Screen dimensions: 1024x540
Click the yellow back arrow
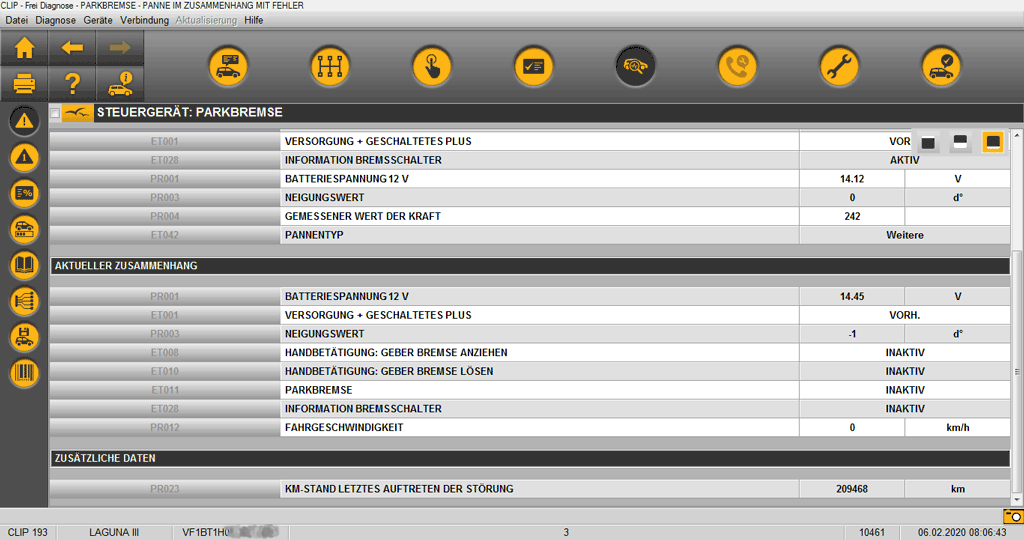(72, 47)
